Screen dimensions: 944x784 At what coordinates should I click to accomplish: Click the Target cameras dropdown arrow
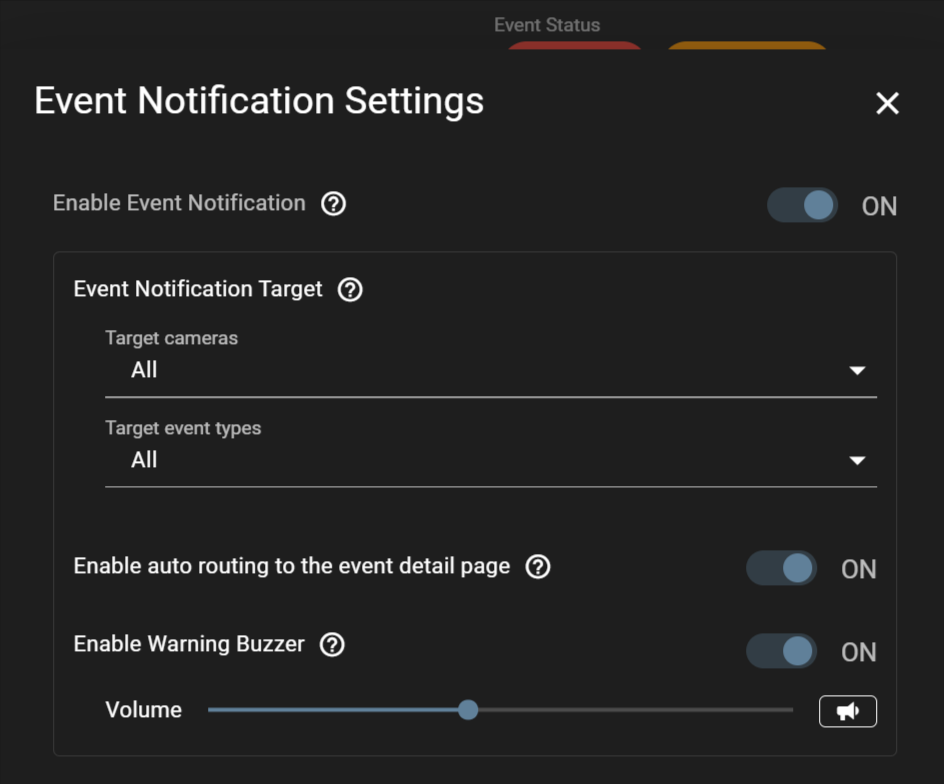[x=857, y=371]
